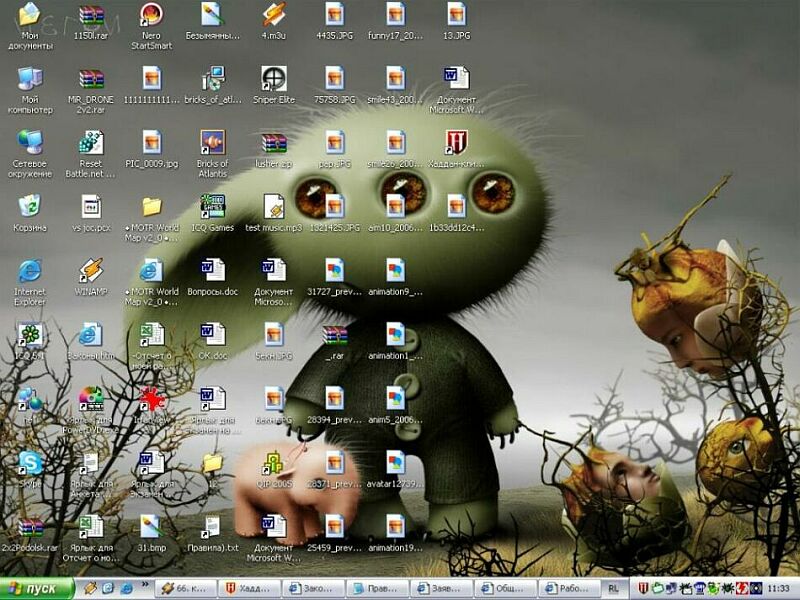Switch to the Заяв... taskbar window
Screen dimensions: 800x600
[x=441, y=589]
